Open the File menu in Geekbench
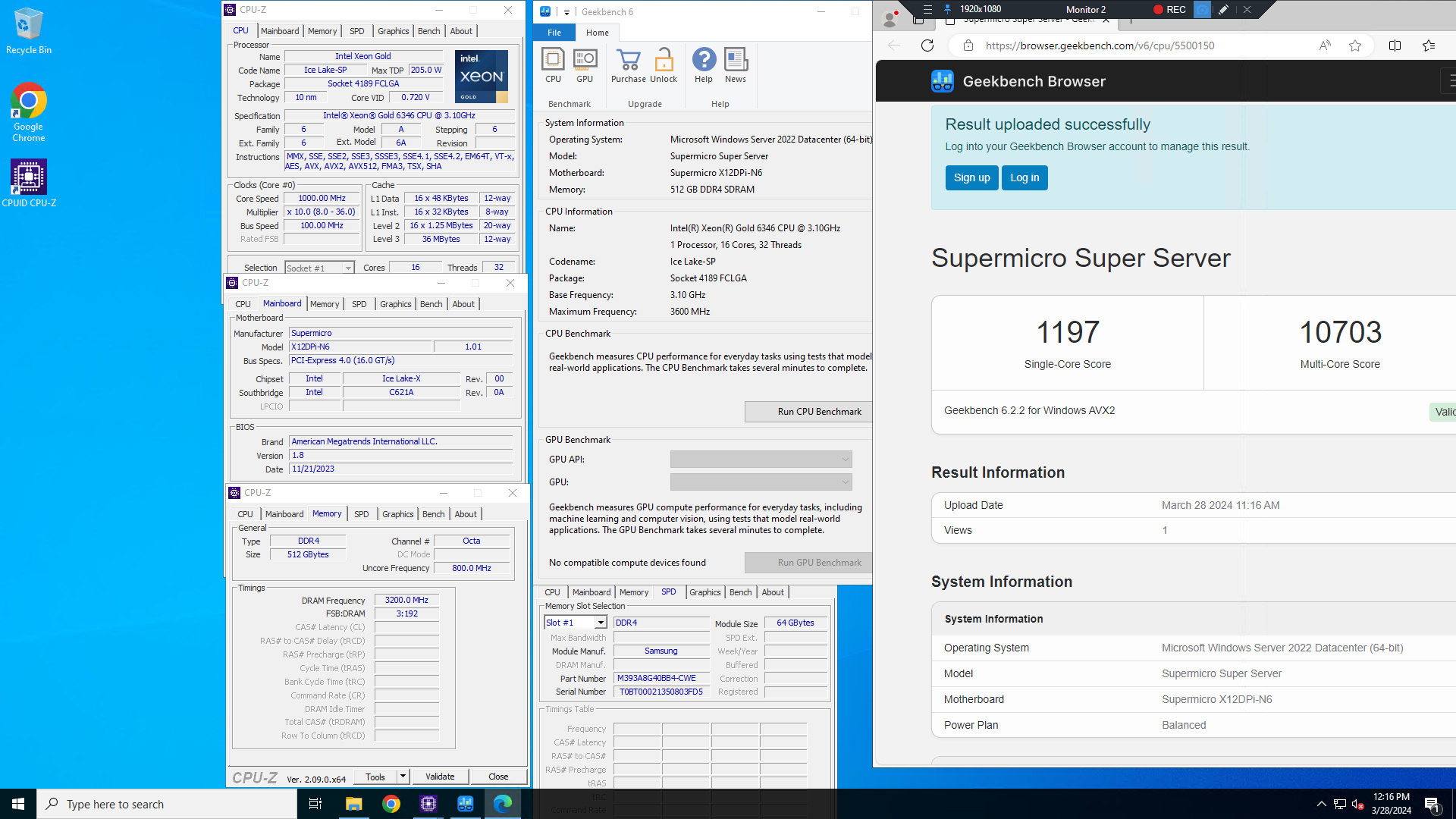 click(554, 33)
